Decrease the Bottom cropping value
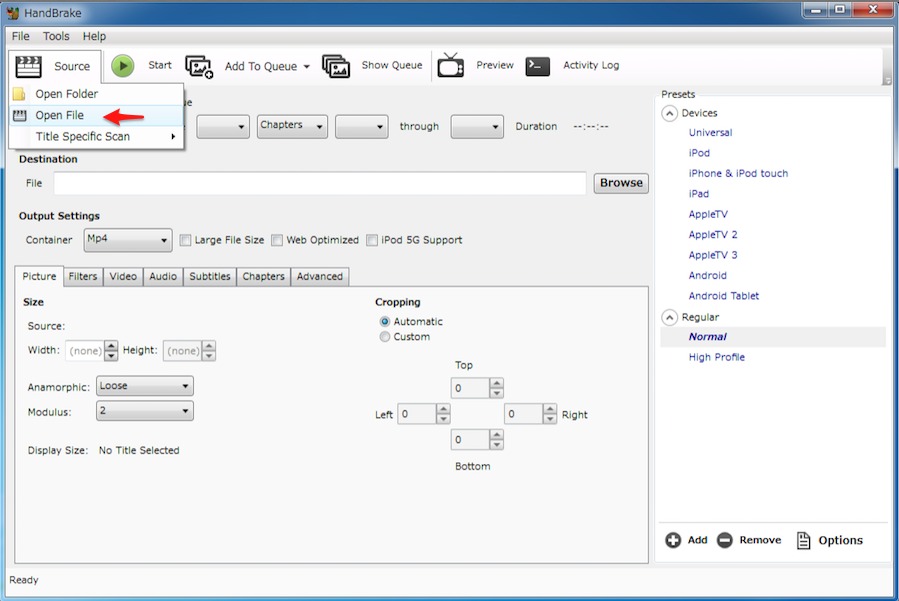 pyautogui.click(x=497, y=445)
